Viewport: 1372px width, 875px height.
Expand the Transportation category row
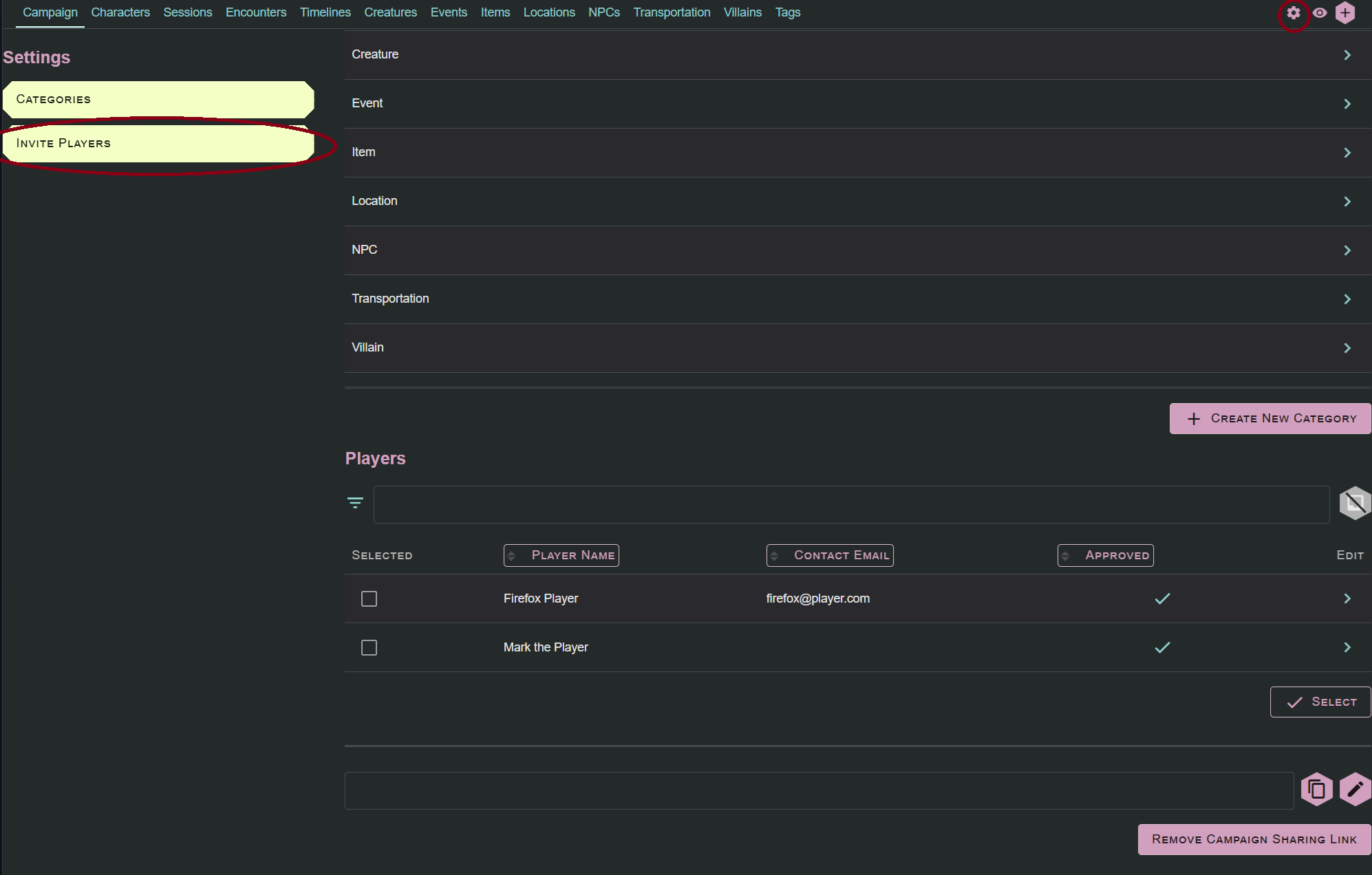[x=858, y=299]
